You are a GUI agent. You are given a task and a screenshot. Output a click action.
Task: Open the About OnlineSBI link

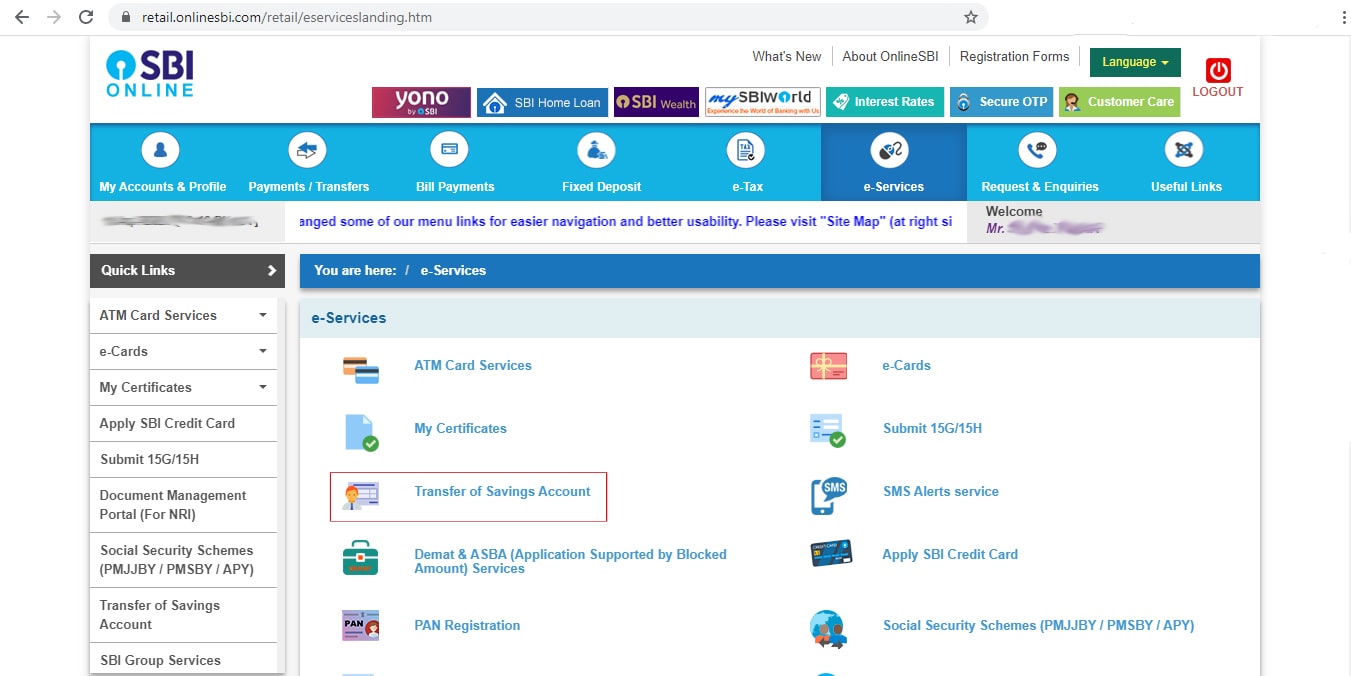point(890,57)
